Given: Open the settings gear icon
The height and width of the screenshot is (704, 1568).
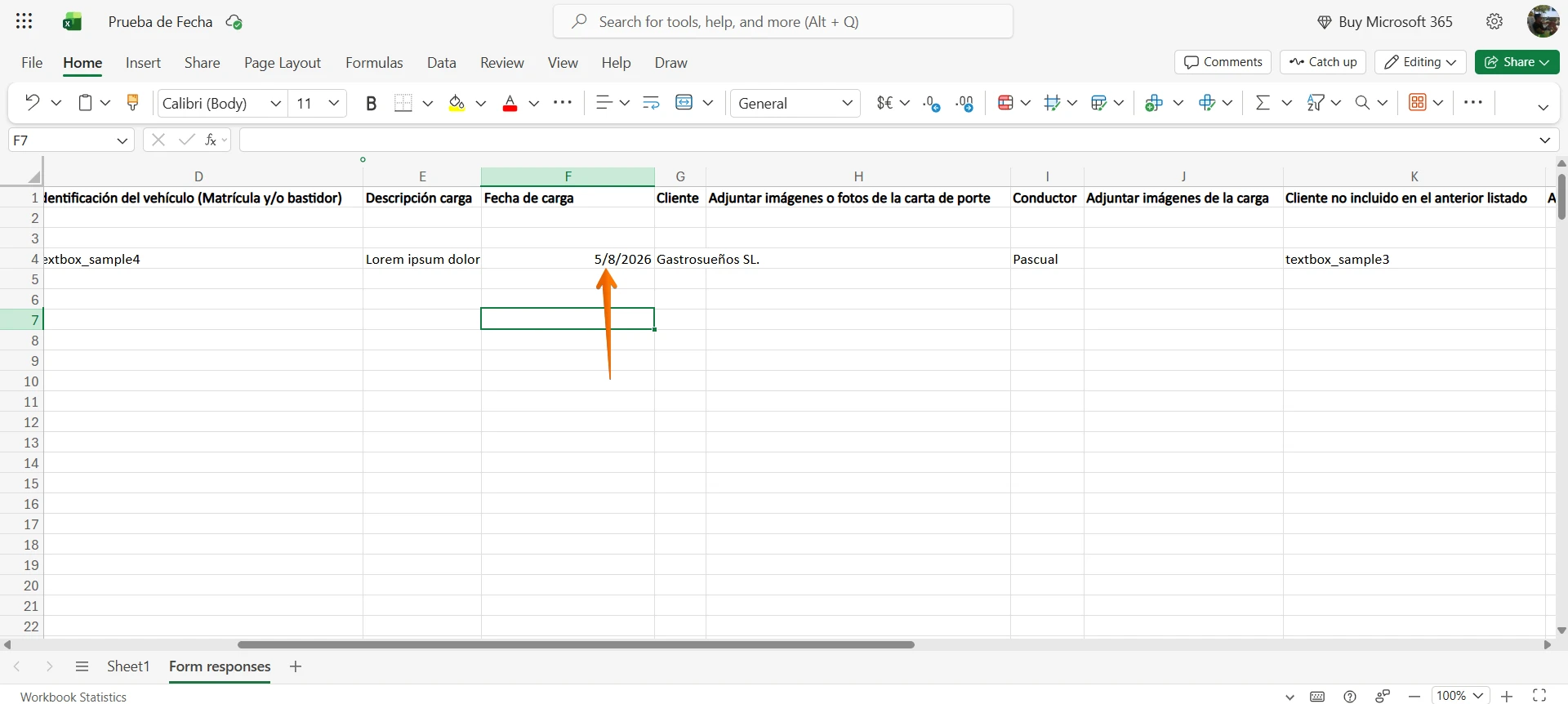Looking at the screenshot, I should click(x=1494, y=22).
